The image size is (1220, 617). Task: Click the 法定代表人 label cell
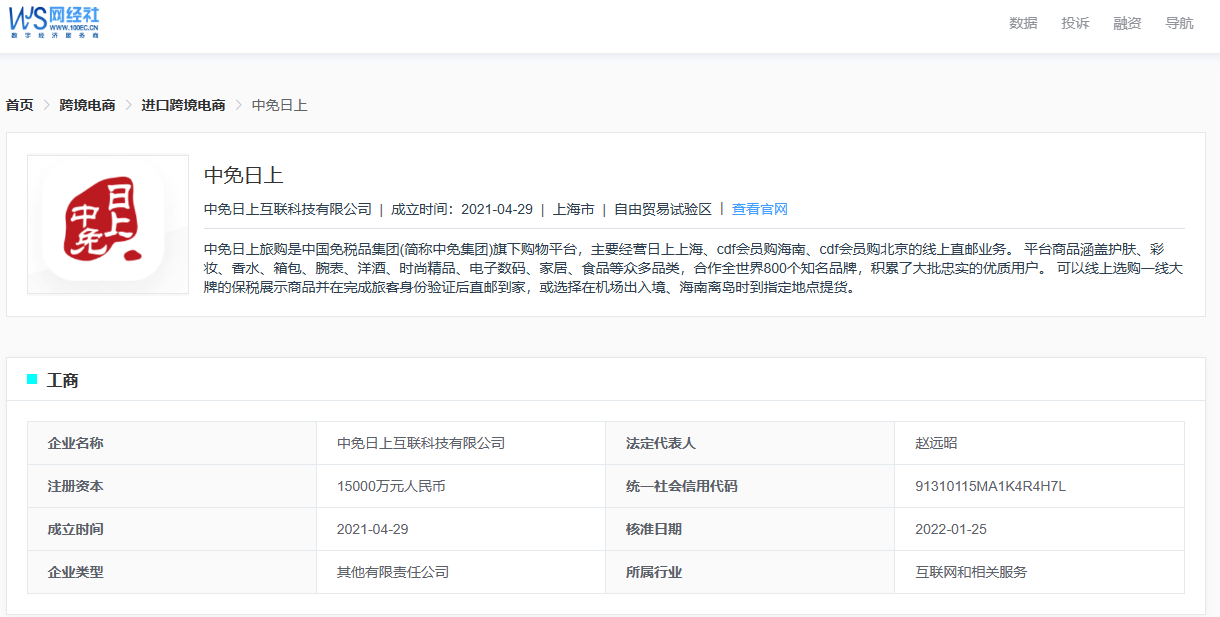(750, 443)
